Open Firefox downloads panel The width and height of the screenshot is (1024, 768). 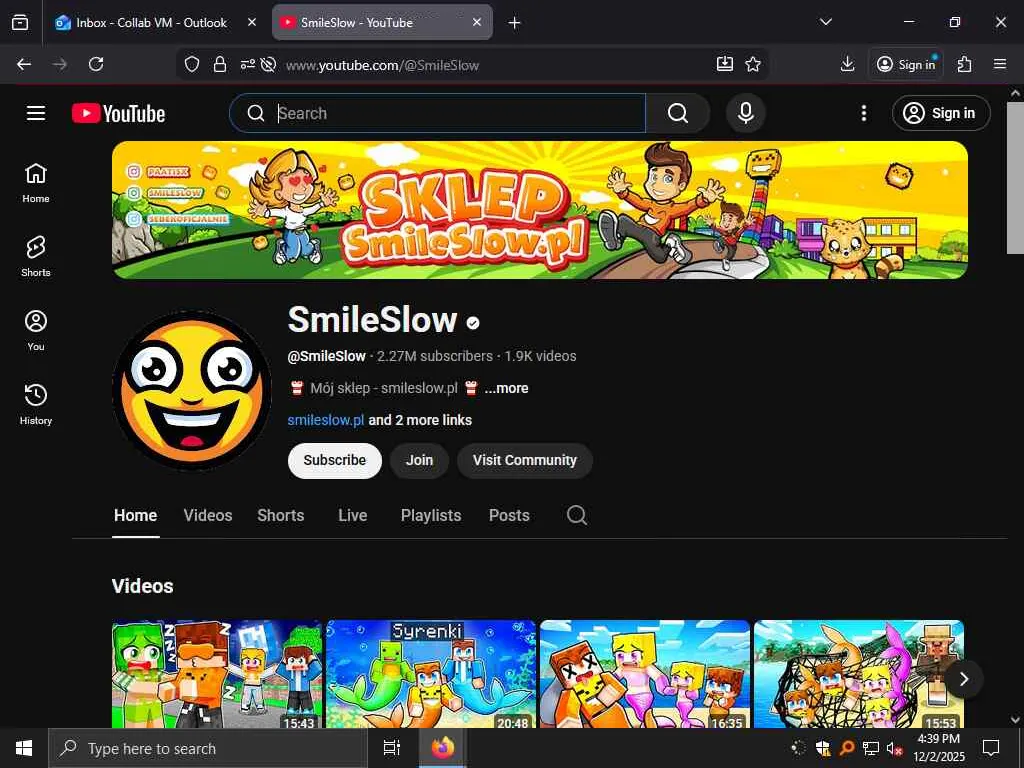pos(847,64)
